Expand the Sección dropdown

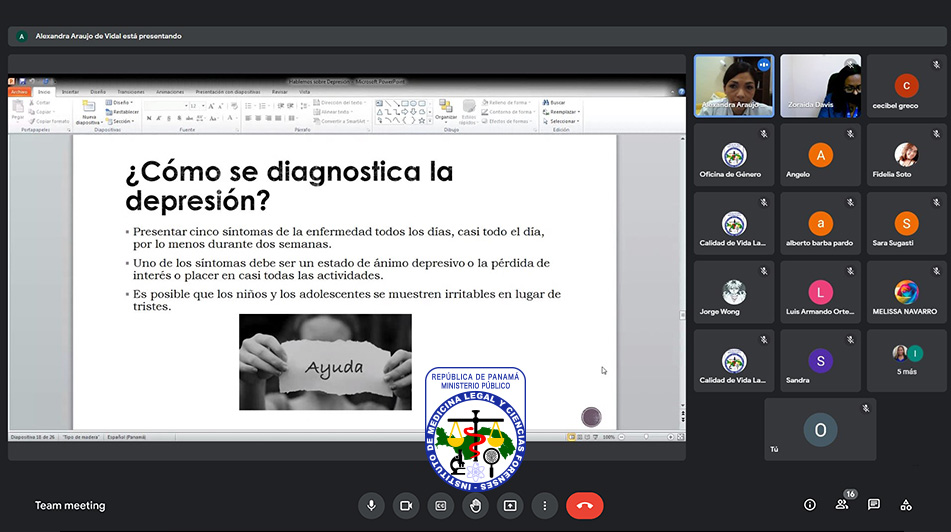point(120,121)
